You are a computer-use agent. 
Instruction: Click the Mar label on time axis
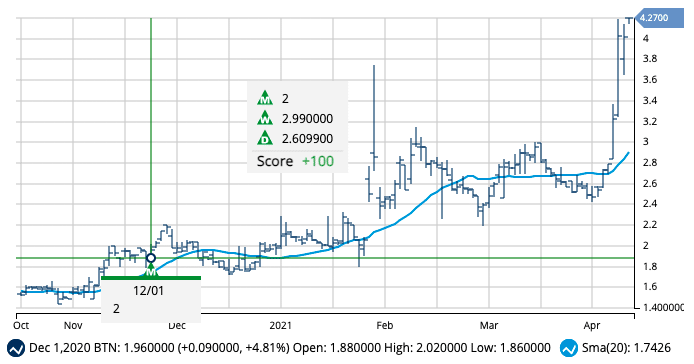pyautogui.click(x=489, y=325)
